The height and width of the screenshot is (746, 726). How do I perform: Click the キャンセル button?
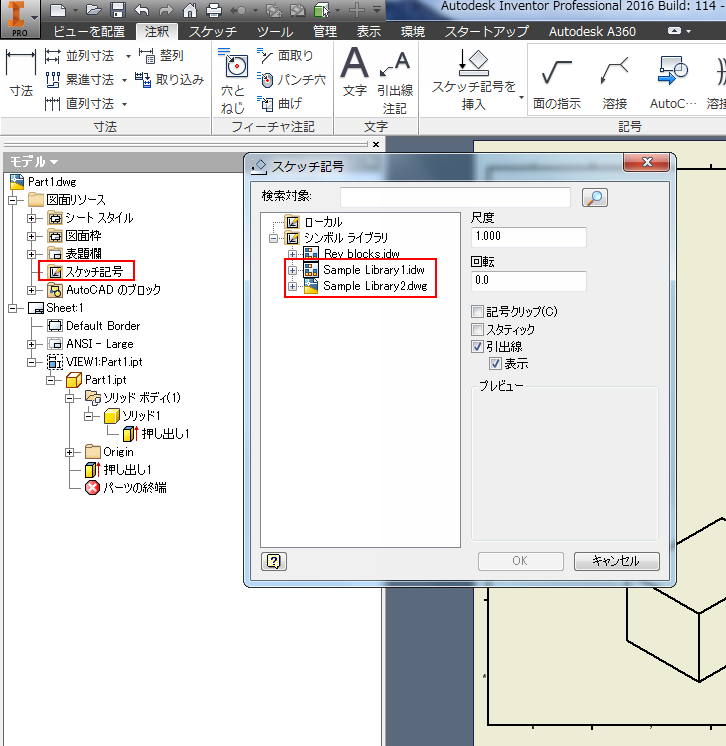pyautogui.click(x=617, y=561)
